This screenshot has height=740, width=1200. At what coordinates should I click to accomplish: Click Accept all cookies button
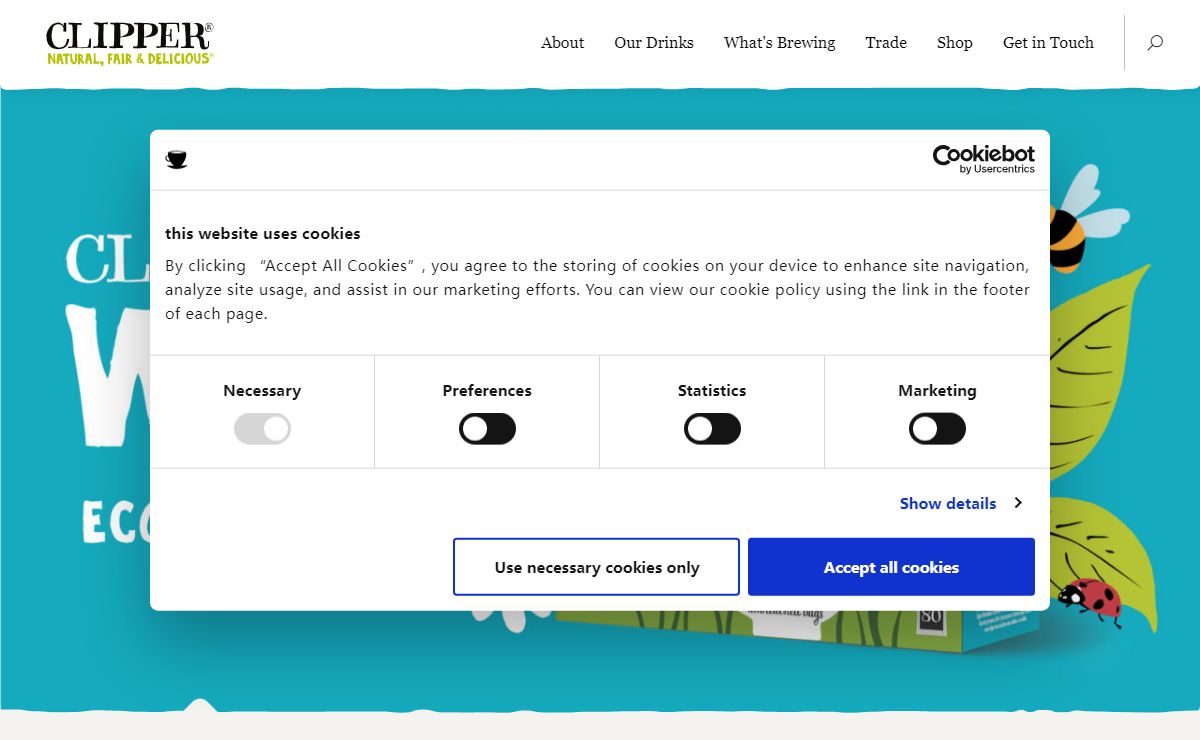click(891, 567)
